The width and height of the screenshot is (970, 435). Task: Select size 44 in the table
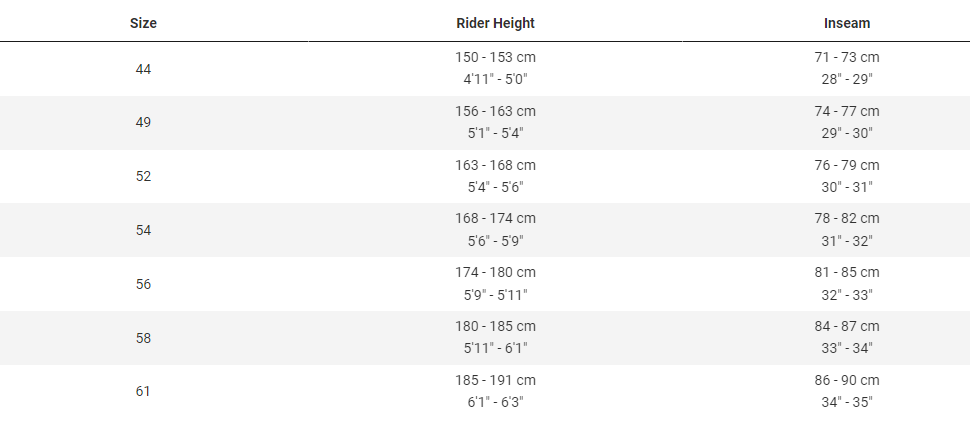pos(143,69)
